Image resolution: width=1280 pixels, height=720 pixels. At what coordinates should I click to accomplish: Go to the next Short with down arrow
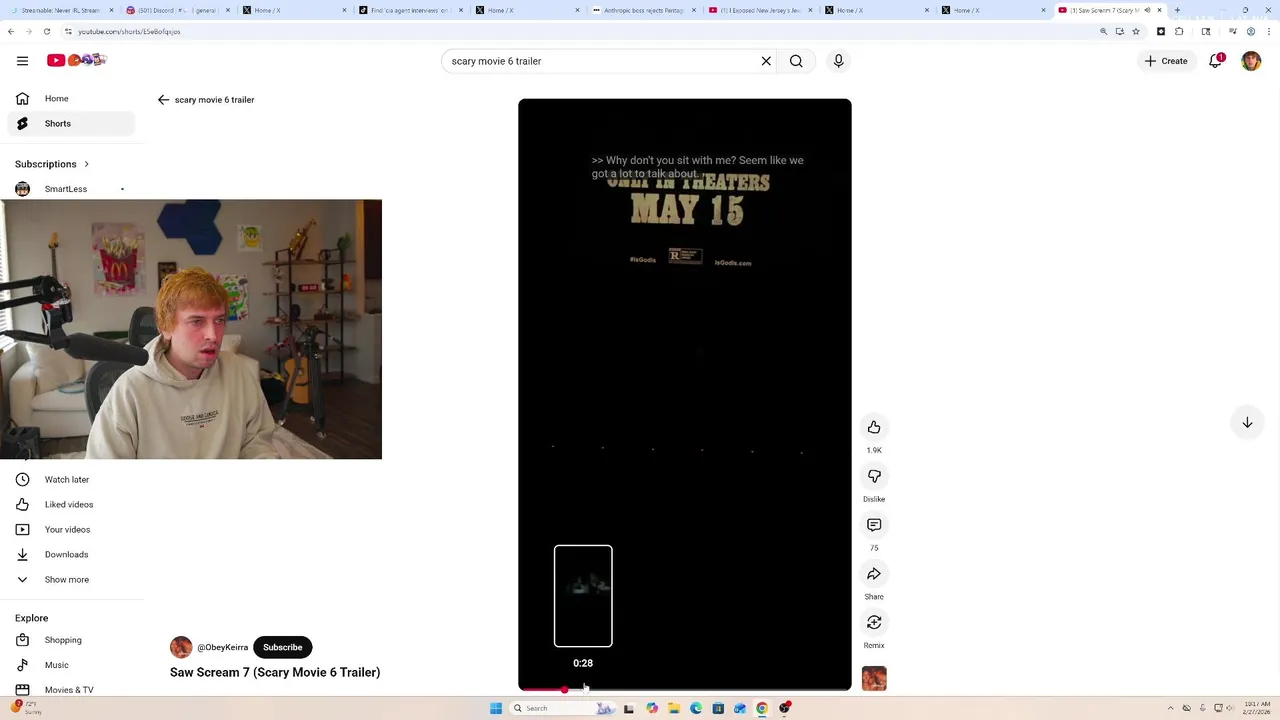[x=1247, y=422]
